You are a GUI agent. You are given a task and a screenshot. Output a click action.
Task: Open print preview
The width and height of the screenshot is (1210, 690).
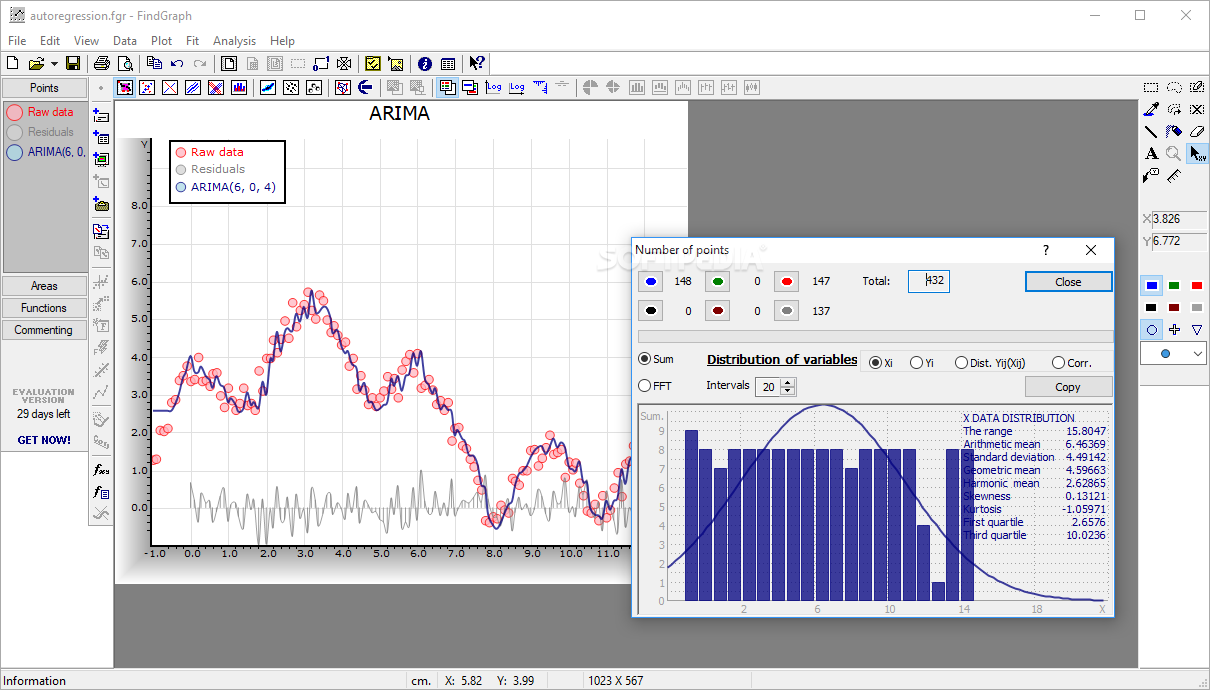point(125,63)
